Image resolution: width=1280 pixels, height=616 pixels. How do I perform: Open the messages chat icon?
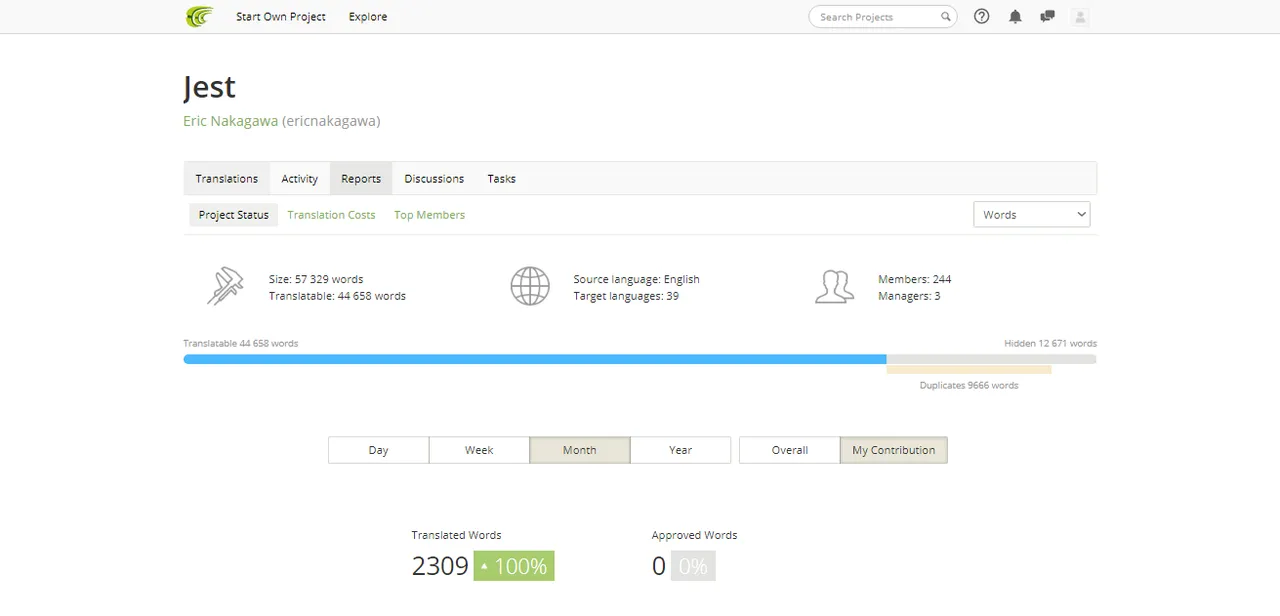1047,16
